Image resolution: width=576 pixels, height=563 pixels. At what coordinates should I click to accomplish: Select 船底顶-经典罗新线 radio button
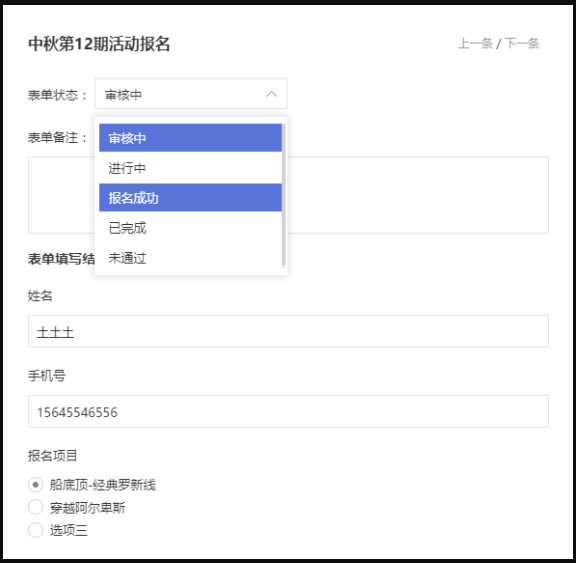pos(36,485)
